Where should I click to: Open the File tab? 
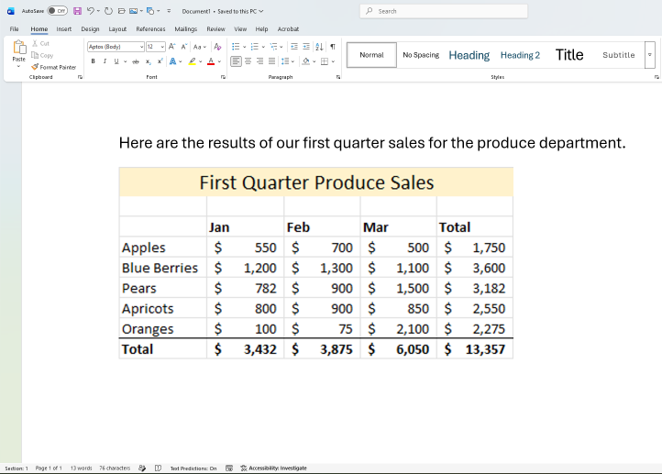point(14,29)
